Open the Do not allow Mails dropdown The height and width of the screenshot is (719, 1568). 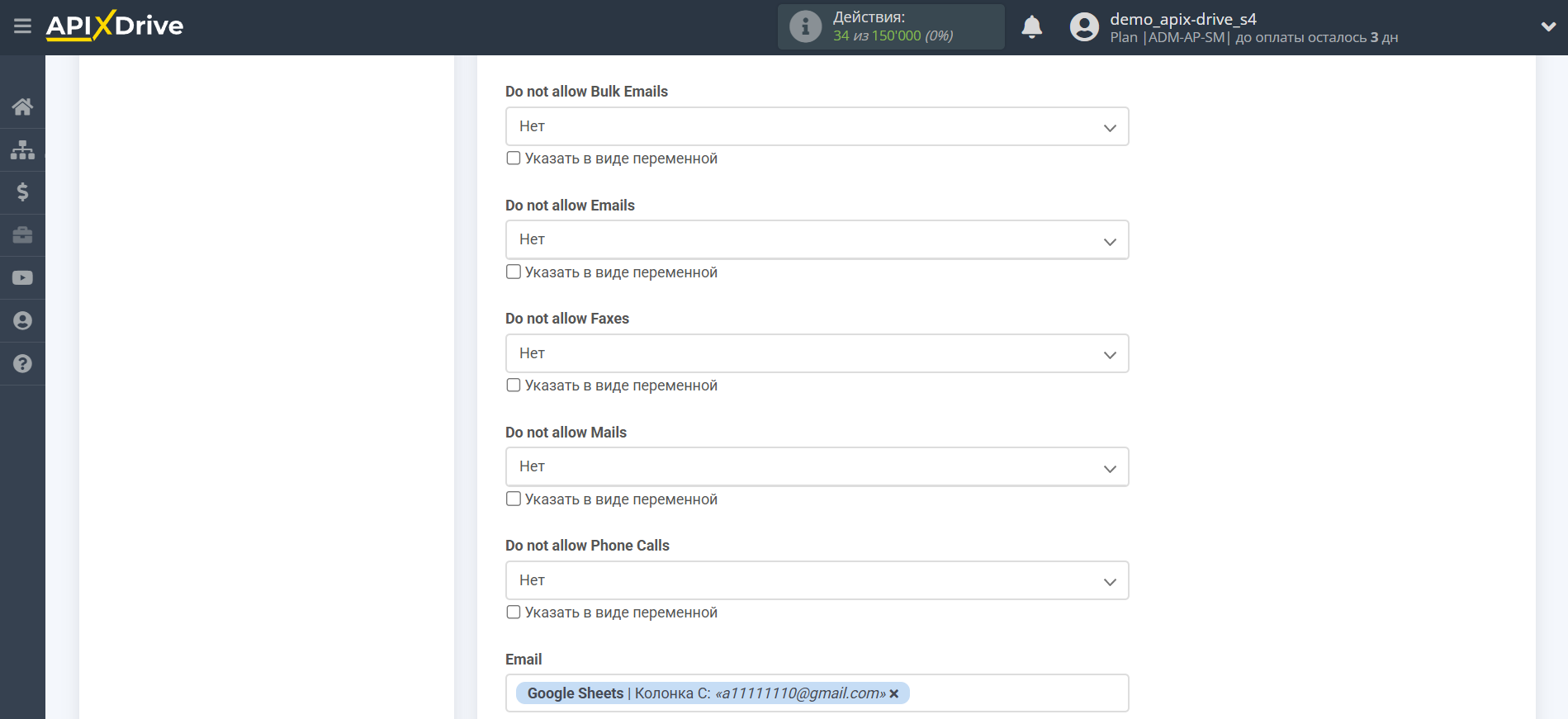click(817, 466)
